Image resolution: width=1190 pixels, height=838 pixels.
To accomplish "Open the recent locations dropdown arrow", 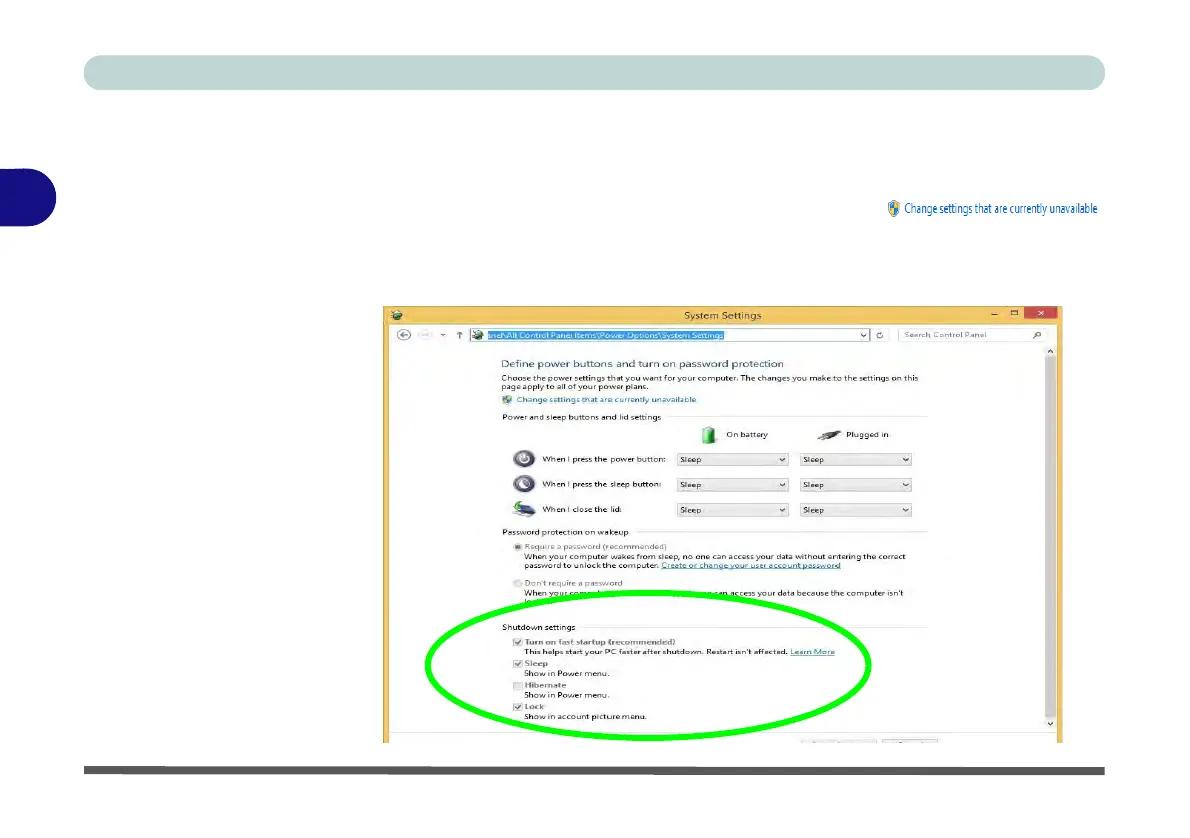I will coord(443,335).
